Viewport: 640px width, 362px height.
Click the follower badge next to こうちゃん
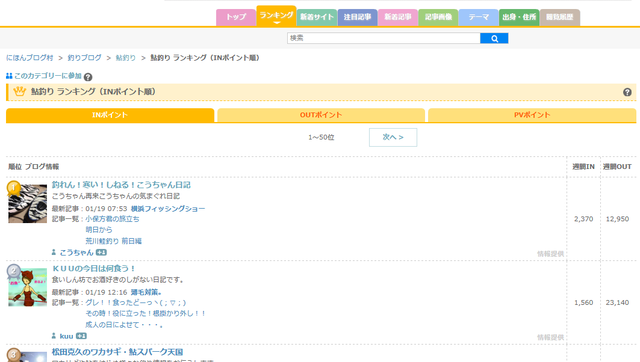click(x=101, y=253)
